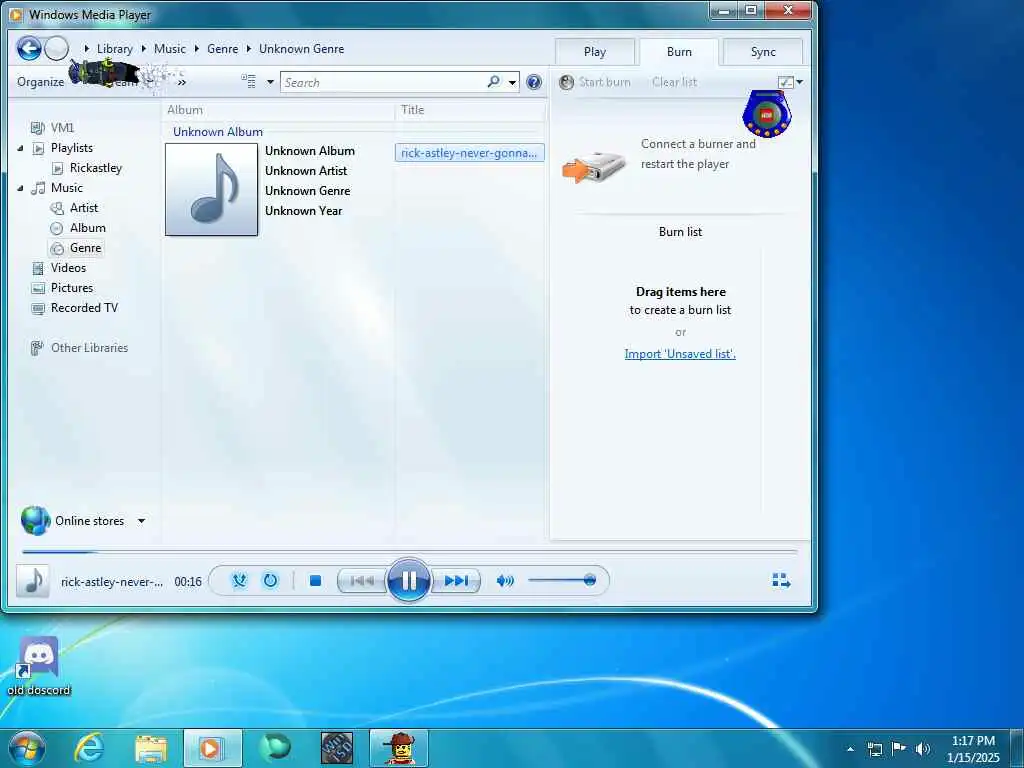Click the magnifier search icon

pos(494,82)
